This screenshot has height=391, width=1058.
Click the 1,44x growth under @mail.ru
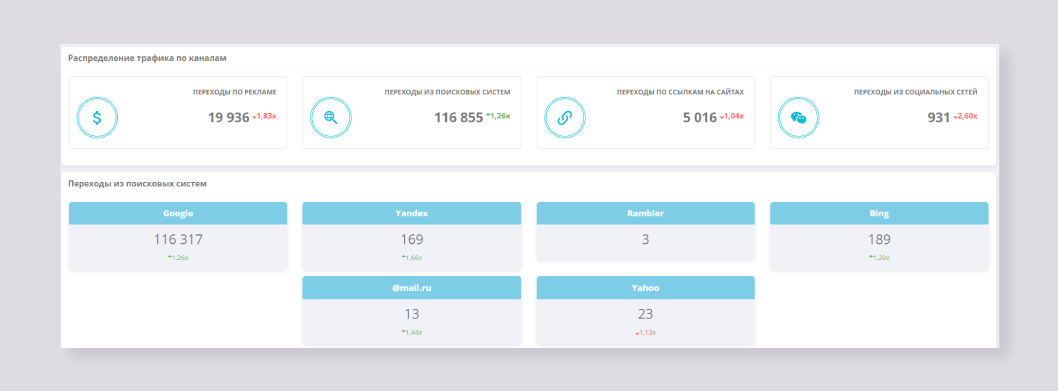point(412,332)
